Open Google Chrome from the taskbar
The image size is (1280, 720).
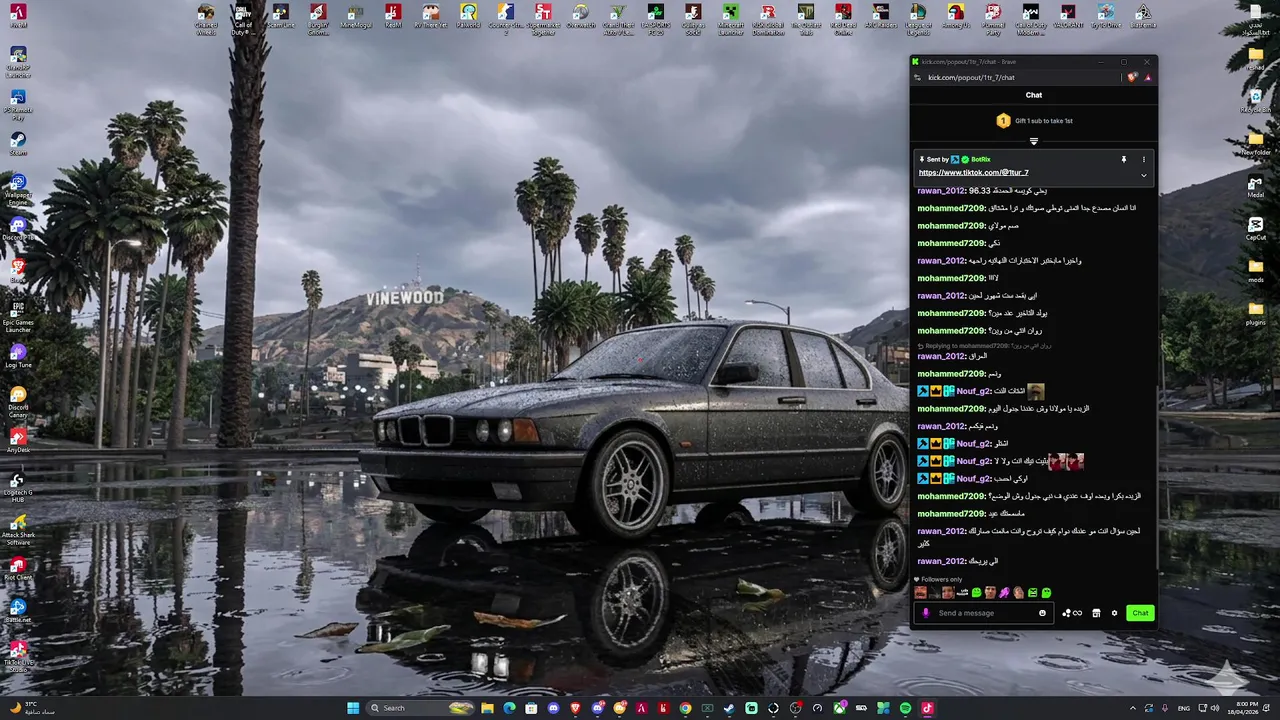[685, 708]
